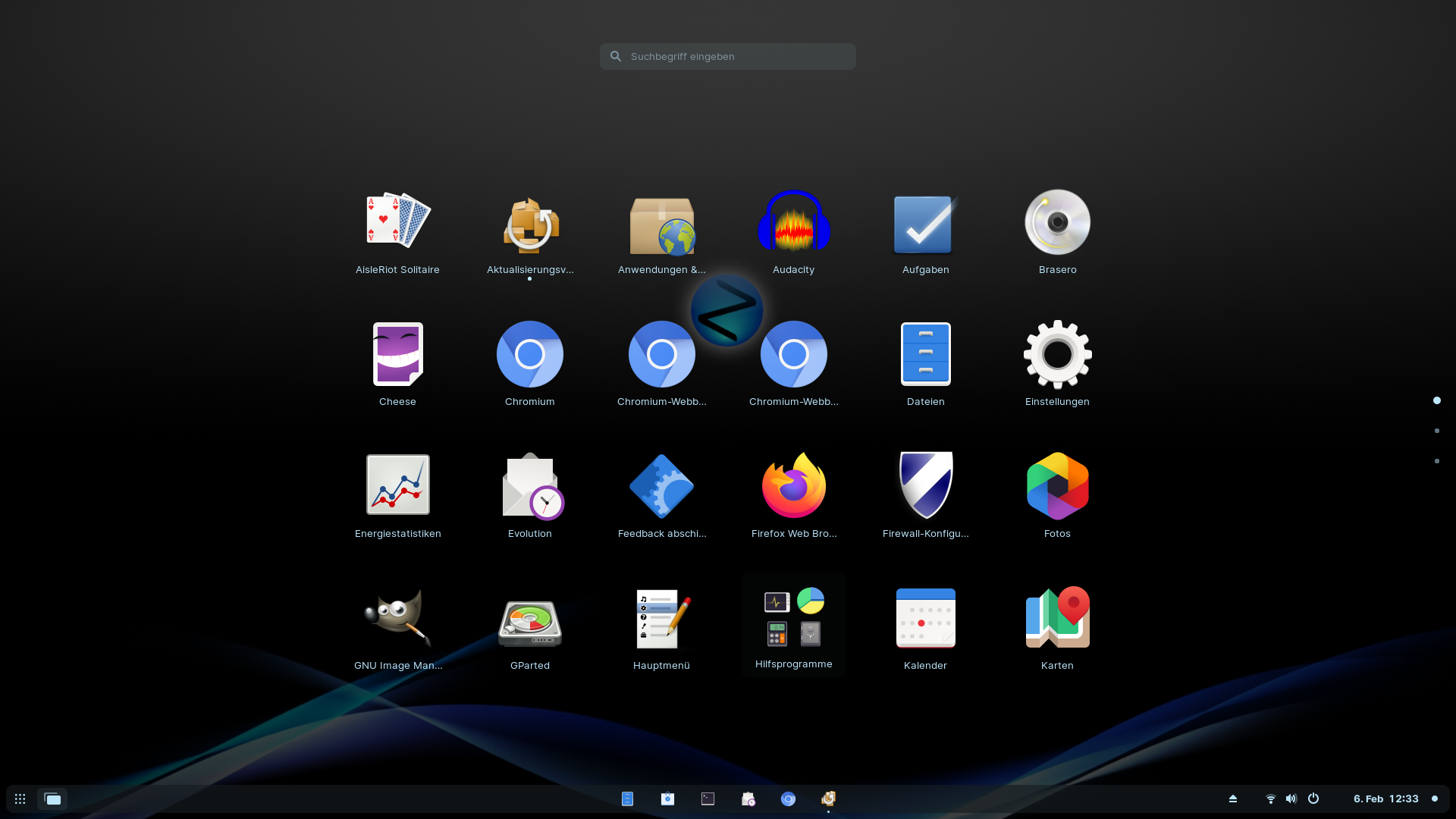Screen dimensions: 1456x819
Task: Open Evolution from the taskbar
Action: point(748,799)
